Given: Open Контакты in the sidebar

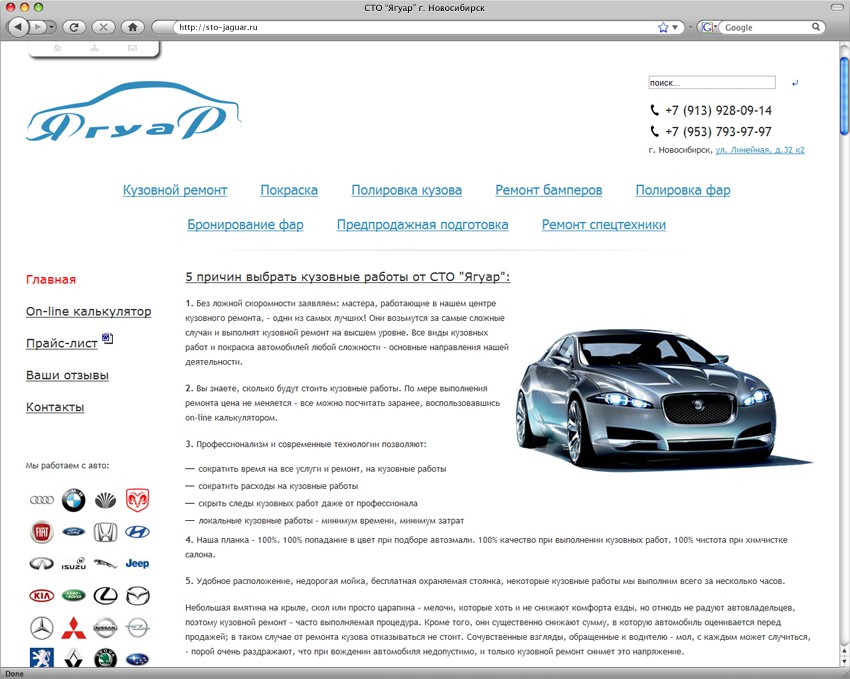Looking at the screenshot, I should (x=55, y=408).
